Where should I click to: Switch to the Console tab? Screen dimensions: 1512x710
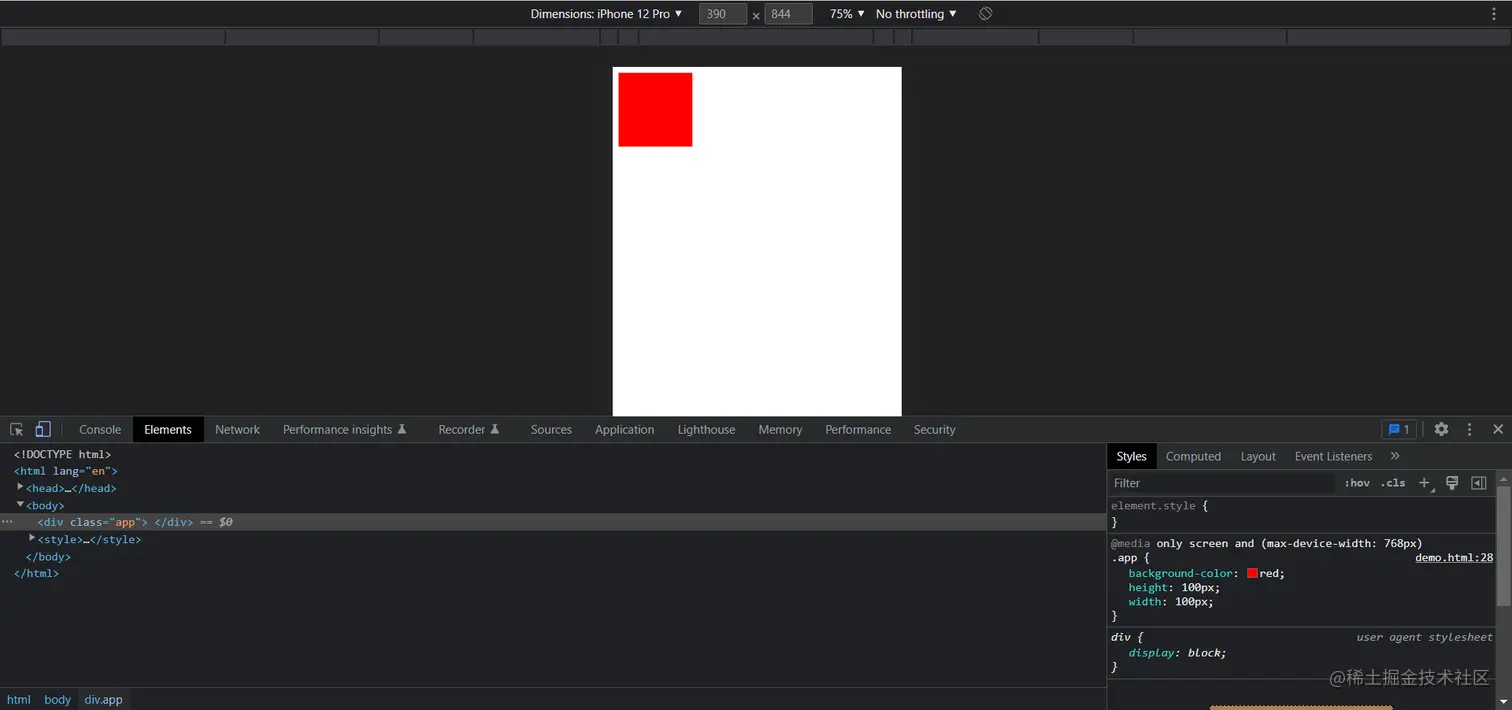(100, 429)
